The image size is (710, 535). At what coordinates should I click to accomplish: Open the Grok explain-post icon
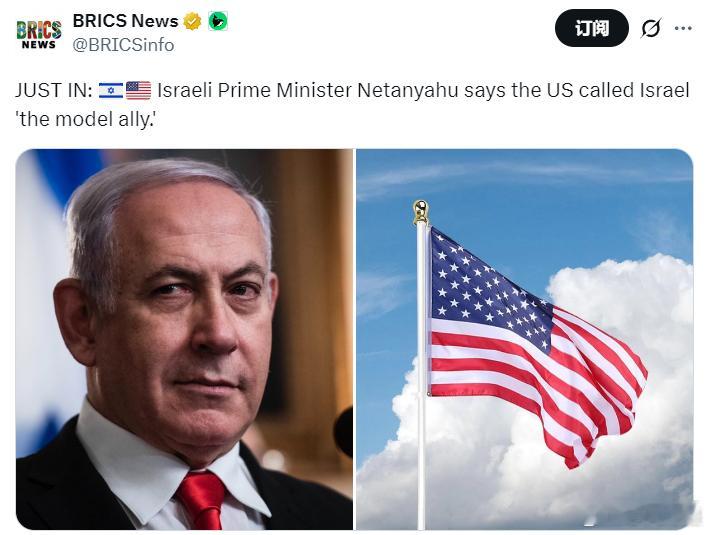(x=651, y=28)
